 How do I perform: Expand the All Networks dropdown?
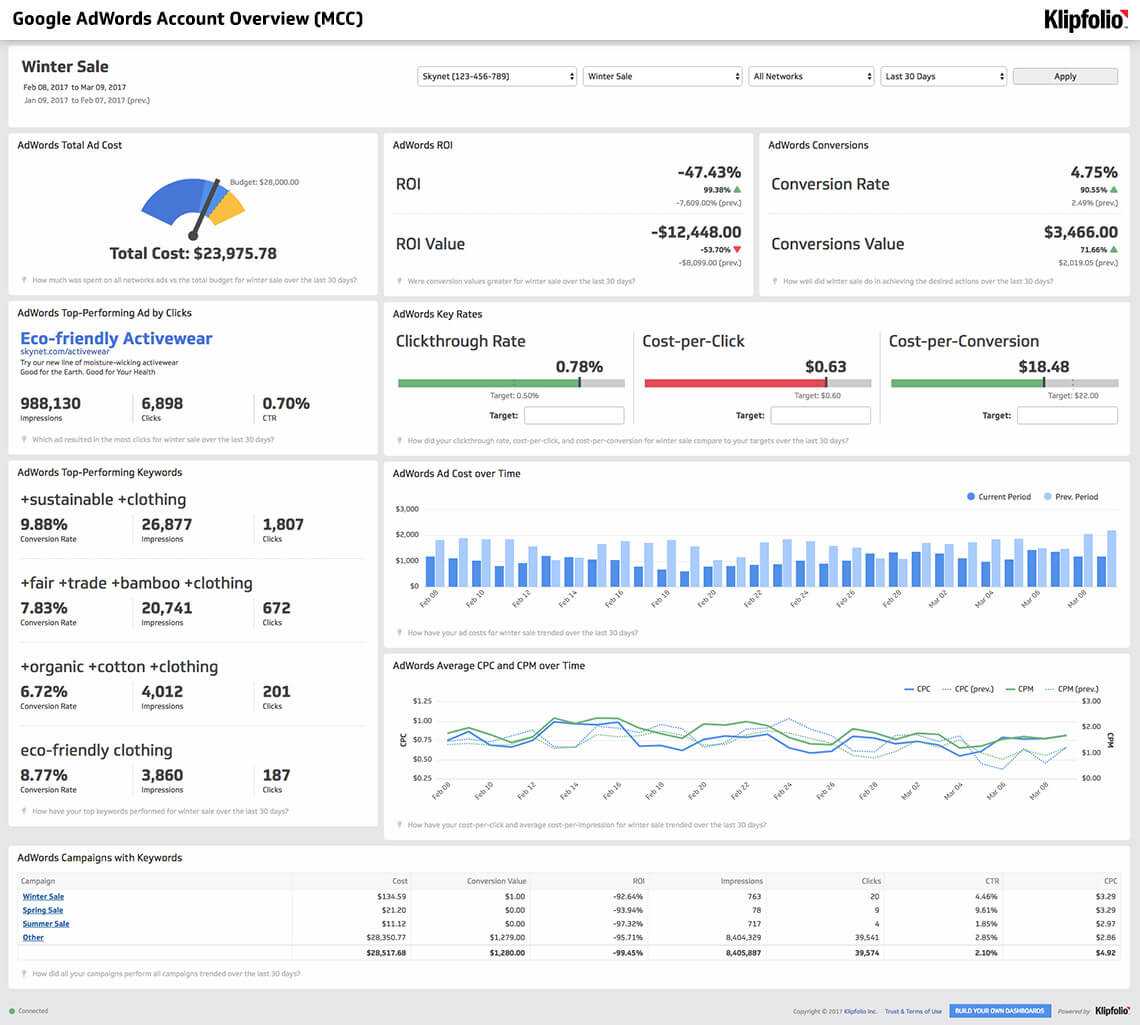coord(811,76)
